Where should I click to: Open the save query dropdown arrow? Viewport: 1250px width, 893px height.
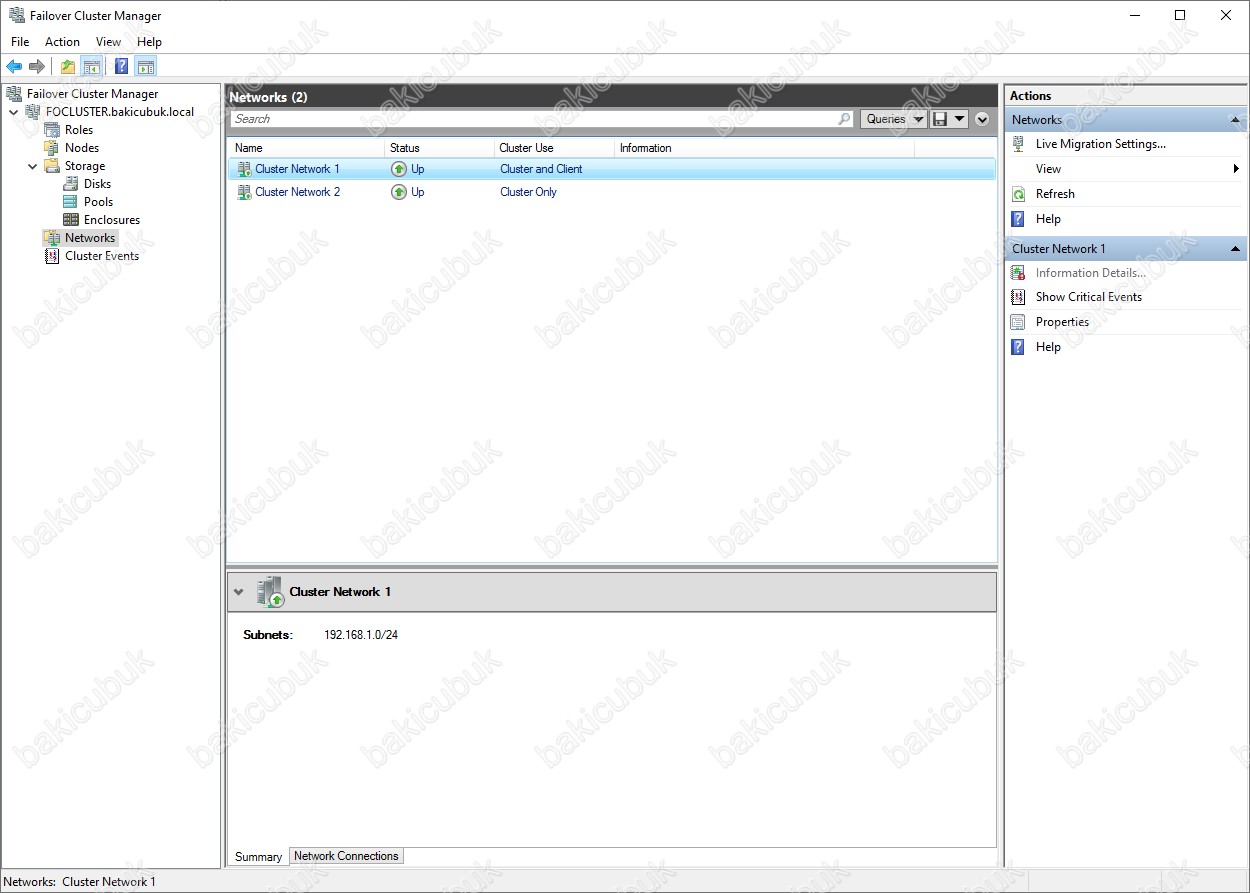point(960,119)
